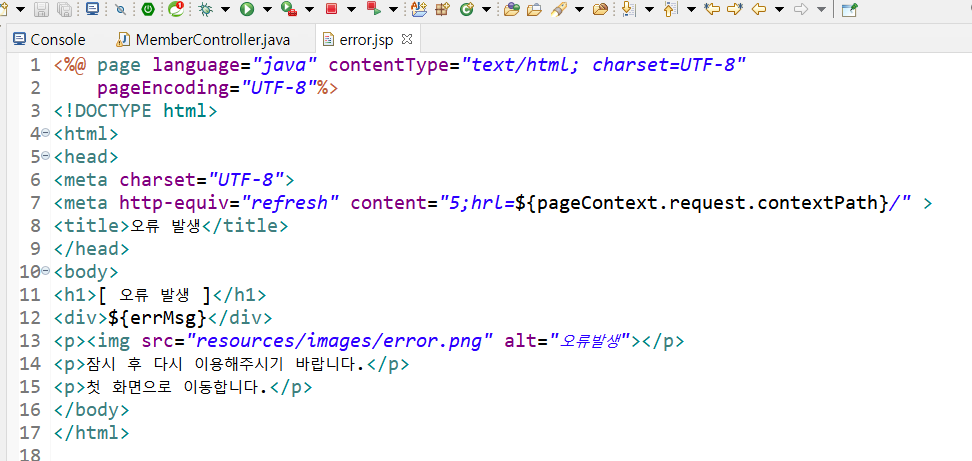The width and height of the screenshot is (972, 461).
Task: Start debugging with the bug icon
Action: [x=206, y=9]
